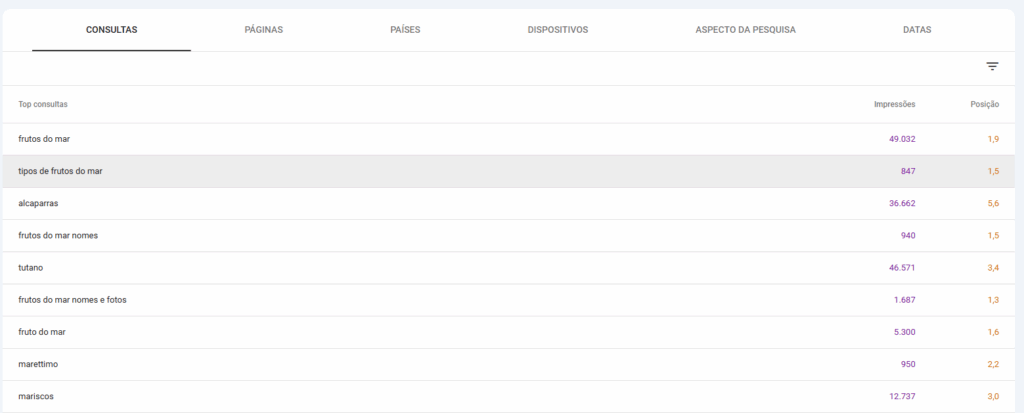This screenshot has height=413, width=1024.
Task: Switch to Aspecto da Pesquisa tab
Action: (745, 30)
